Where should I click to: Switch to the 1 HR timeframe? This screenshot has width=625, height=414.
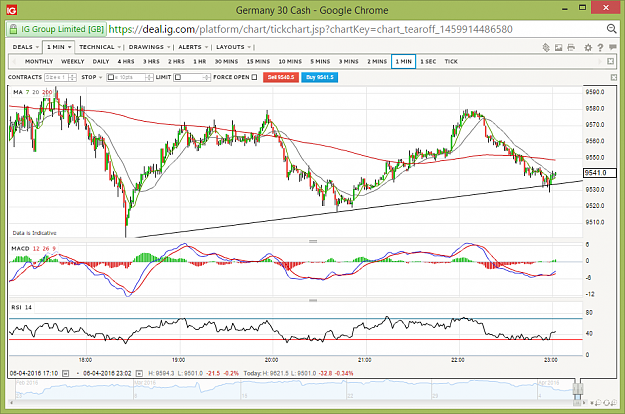pyautogui.click(x=200, y=61)
